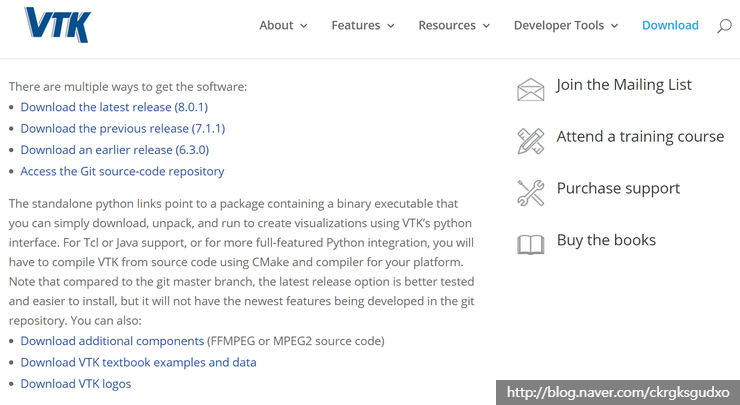Open the search magnifier icon
Screen dimensions: 740x405
click(x=724, y=26)
